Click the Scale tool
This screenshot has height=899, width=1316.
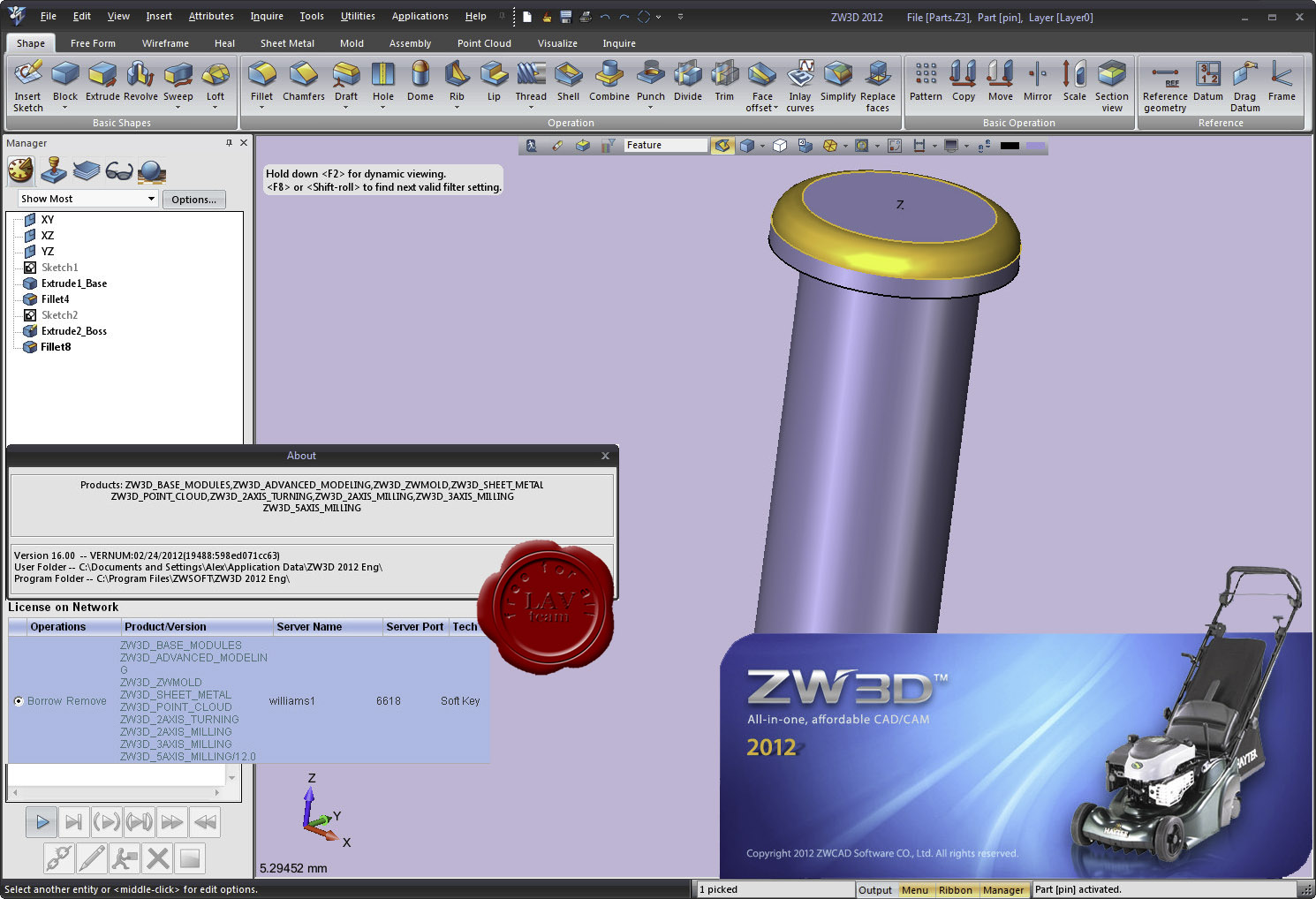1075,80
